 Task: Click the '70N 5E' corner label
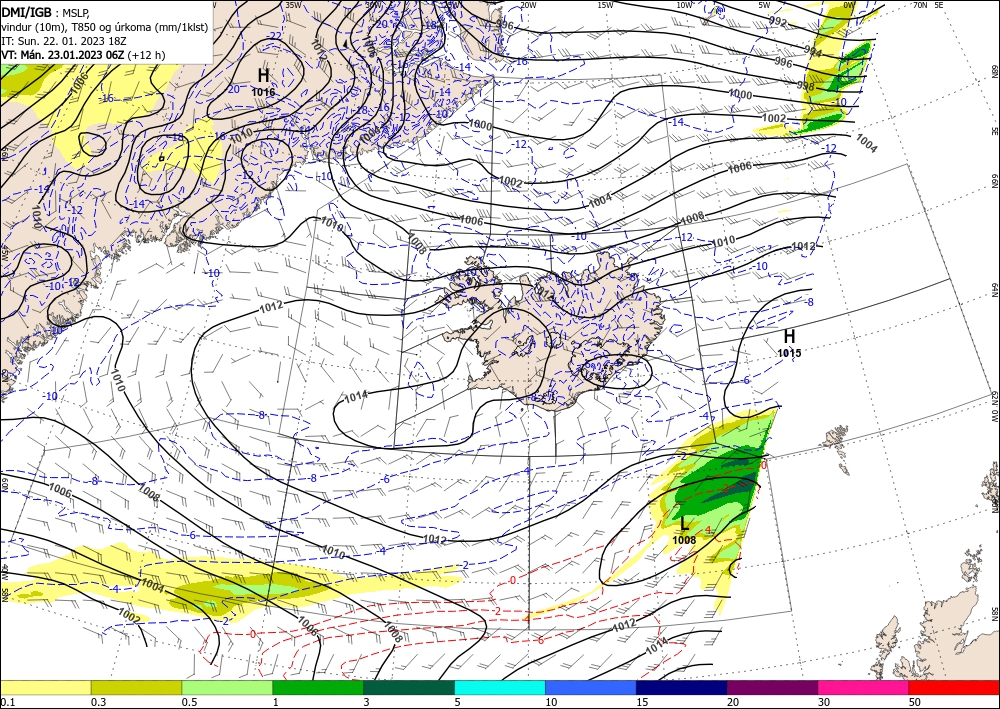pyautogui.click(x=928, y=5)
